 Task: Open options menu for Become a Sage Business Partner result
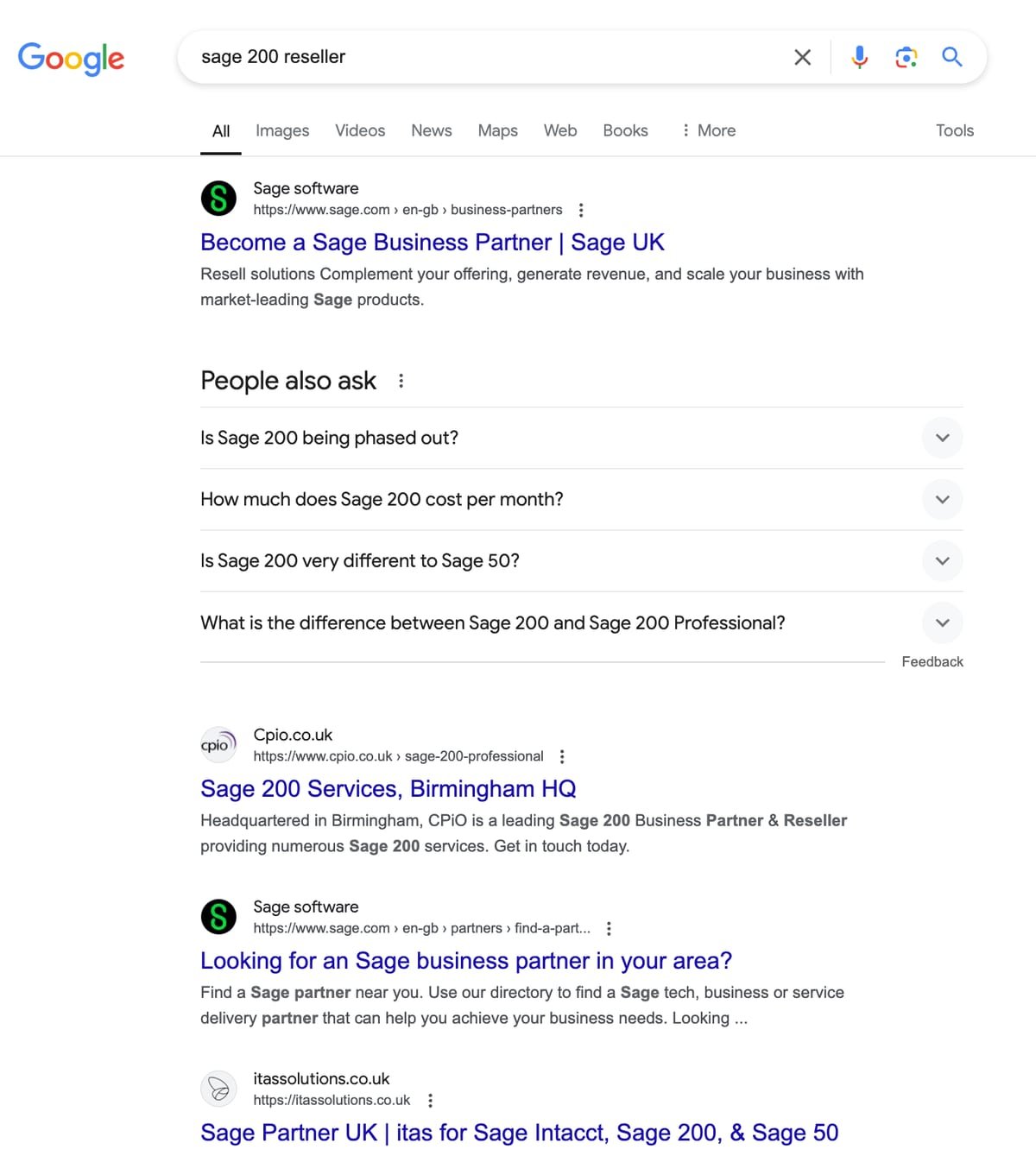(x=581, y=210)
